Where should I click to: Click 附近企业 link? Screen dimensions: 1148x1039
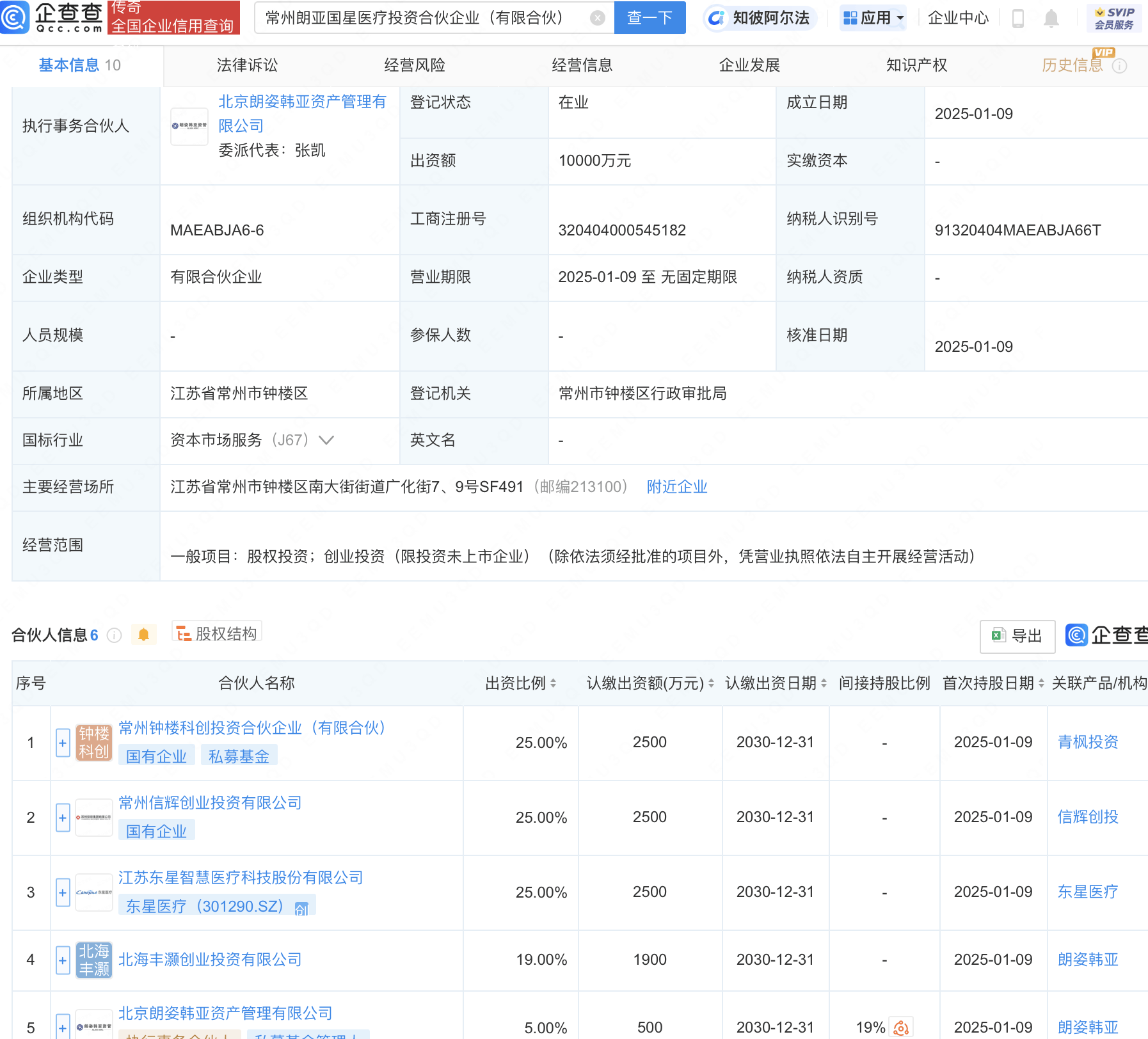pos(677,487)
